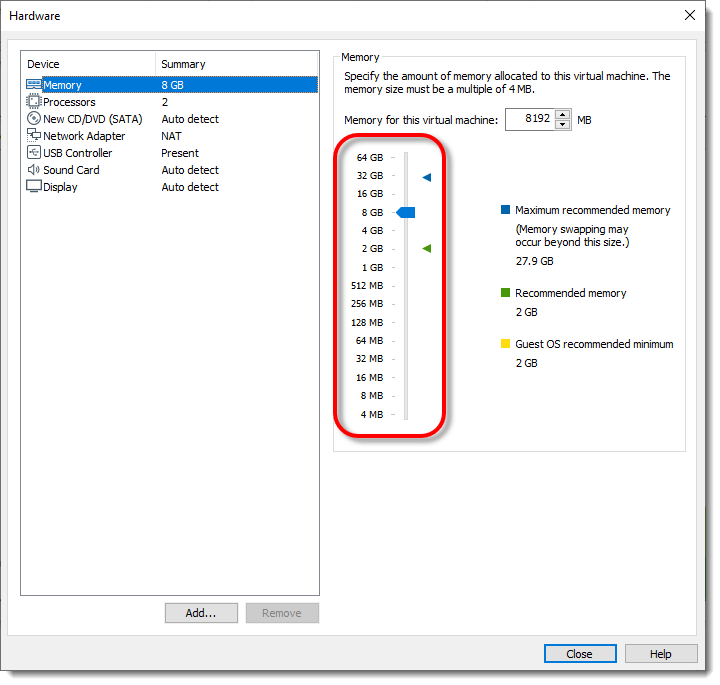
Task: Click the 16 GB slider label
Action: [x=370, y=194]
